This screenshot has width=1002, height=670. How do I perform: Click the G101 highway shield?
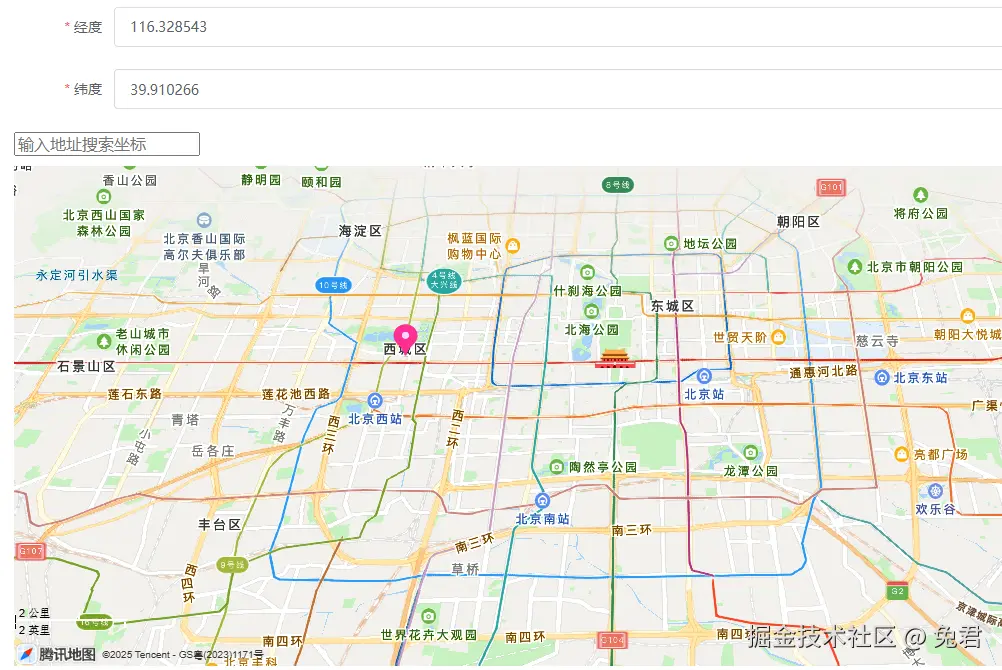coord(831,187)
